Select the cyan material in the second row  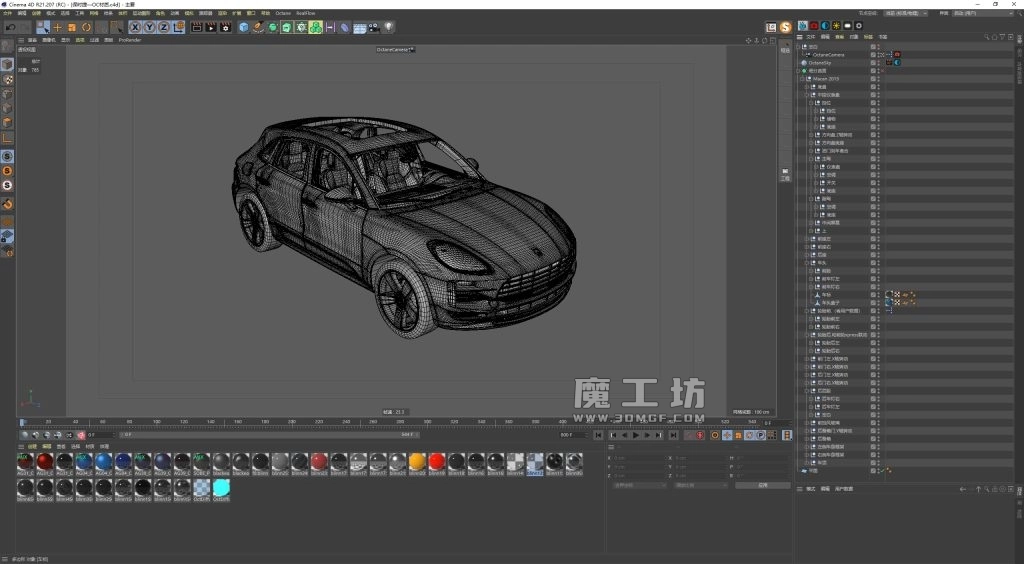coord(221,487)
